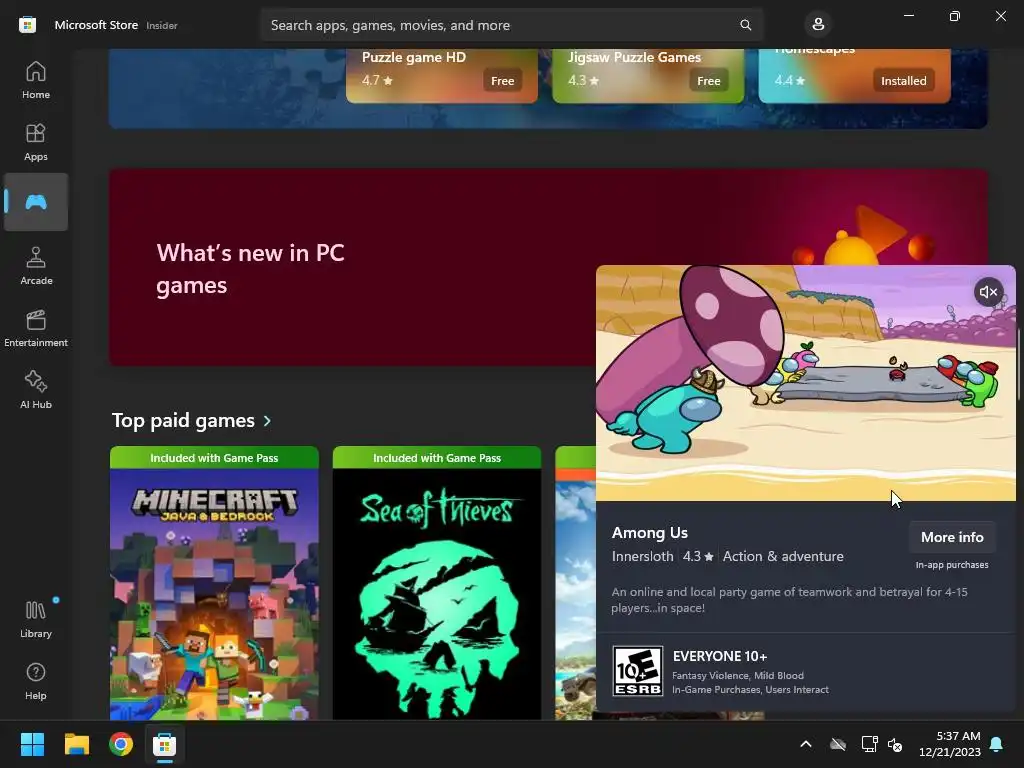Open the Entertainment section
The image size is (1024, 768).
[x=36, y=328]
